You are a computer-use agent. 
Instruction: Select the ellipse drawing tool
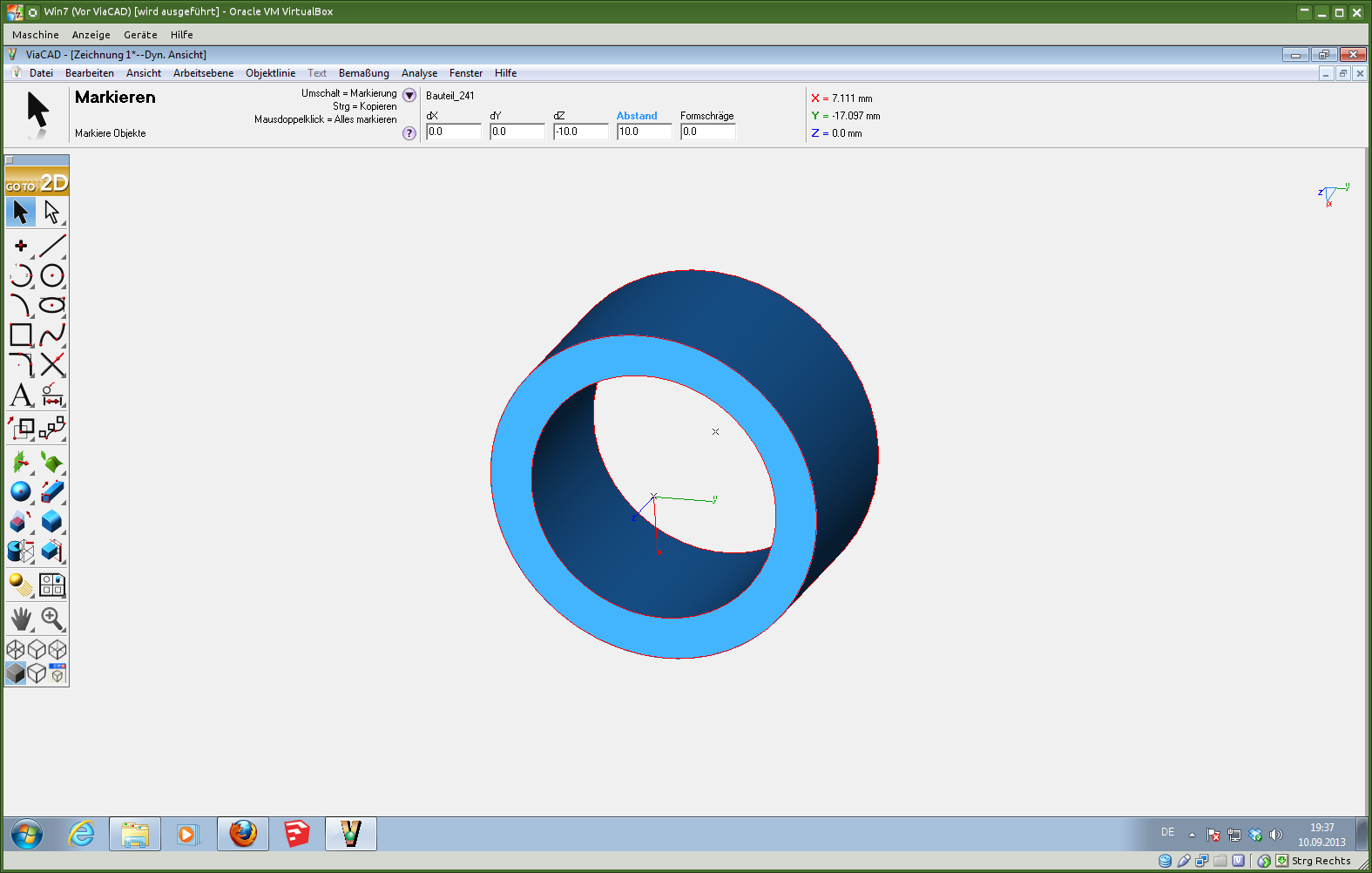coord(52,305)
